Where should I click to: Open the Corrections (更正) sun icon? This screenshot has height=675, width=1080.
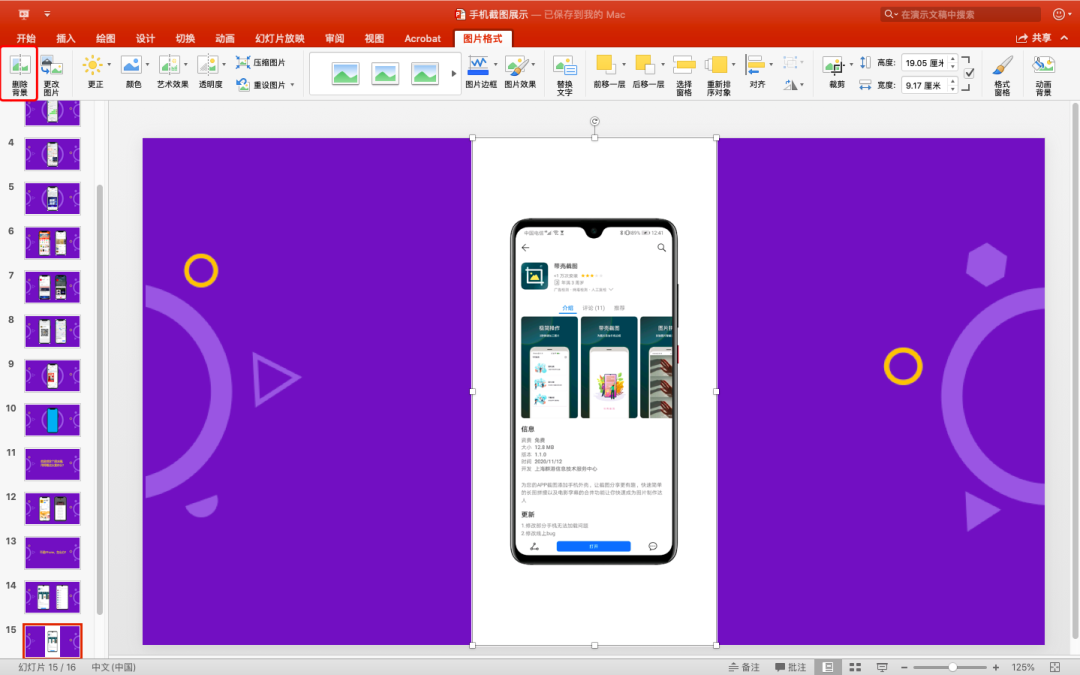[92, 65]
